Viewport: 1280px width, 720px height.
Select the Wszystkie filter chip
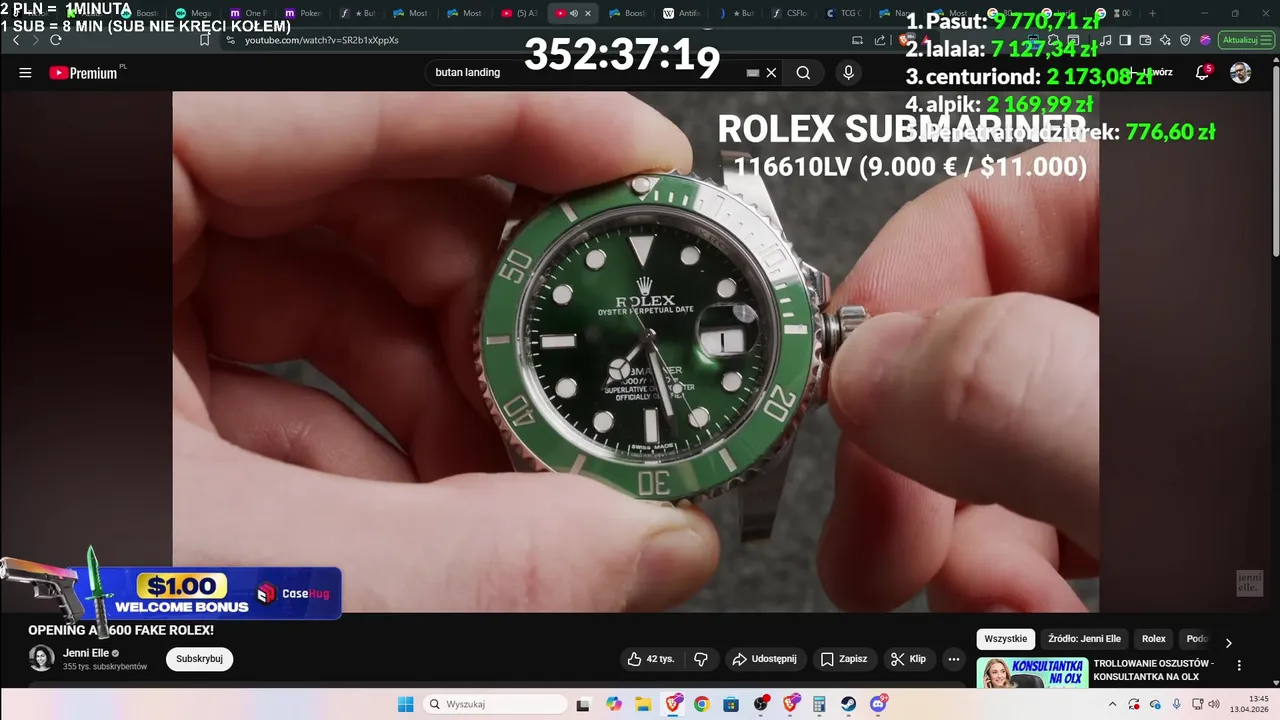click(x=1005, y=639)
